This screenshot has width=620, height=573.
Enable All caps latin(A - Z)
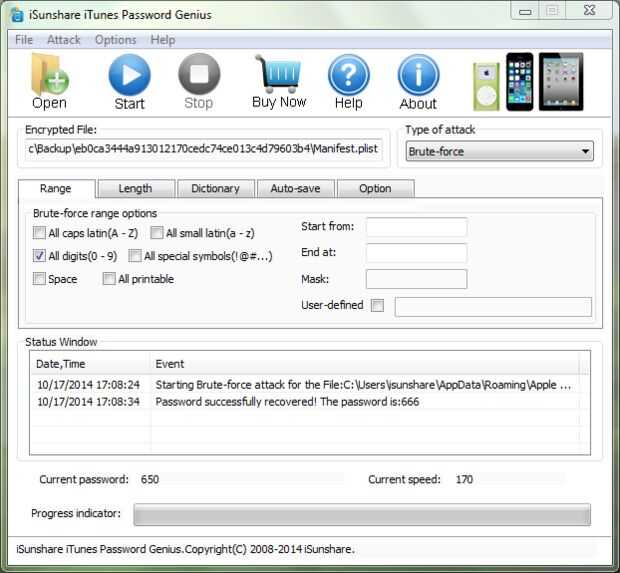(39, 233)
